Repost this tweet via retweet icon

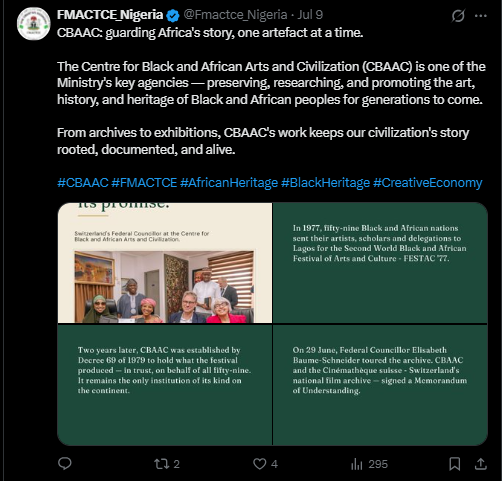(x=167, y=464)
